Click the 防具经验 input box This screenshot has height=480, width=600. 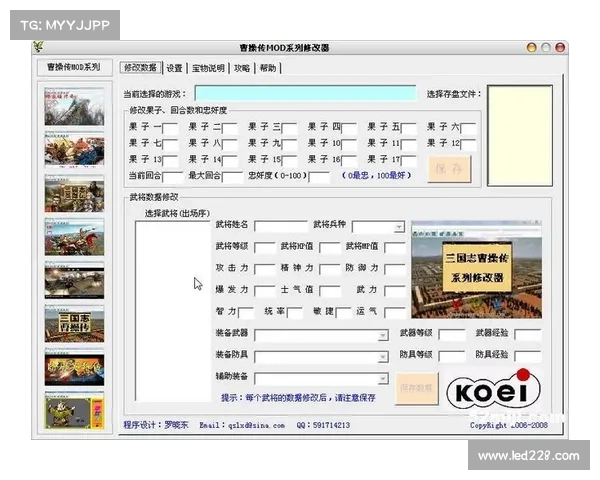pyautogui.click(x=528, y=356)
